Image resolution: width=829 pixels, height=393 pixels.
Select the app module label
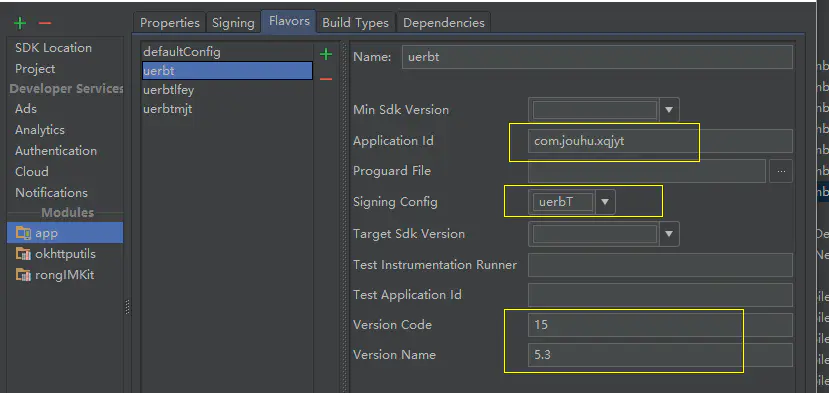[47, 233]
